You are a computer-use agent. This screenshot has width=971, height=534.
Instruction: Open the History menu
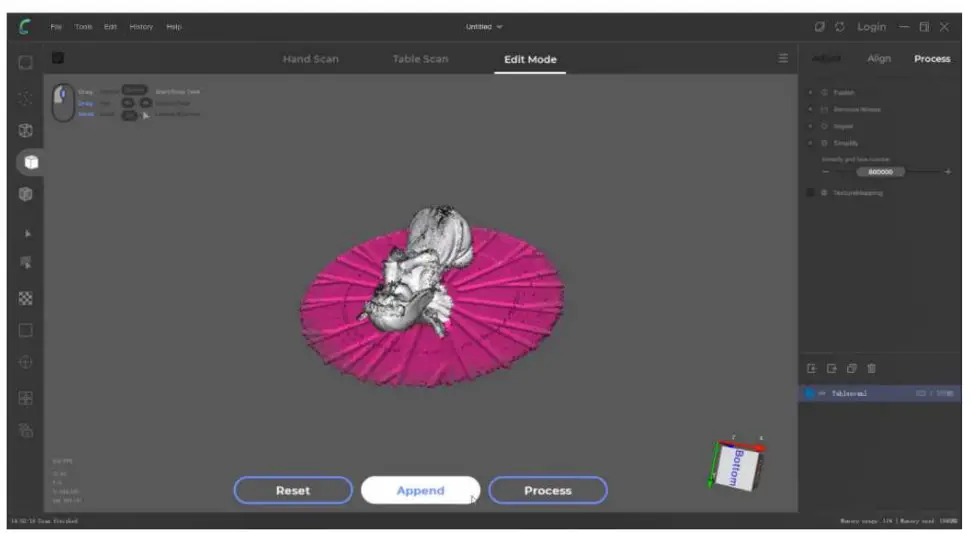click(x=141, y=27)
